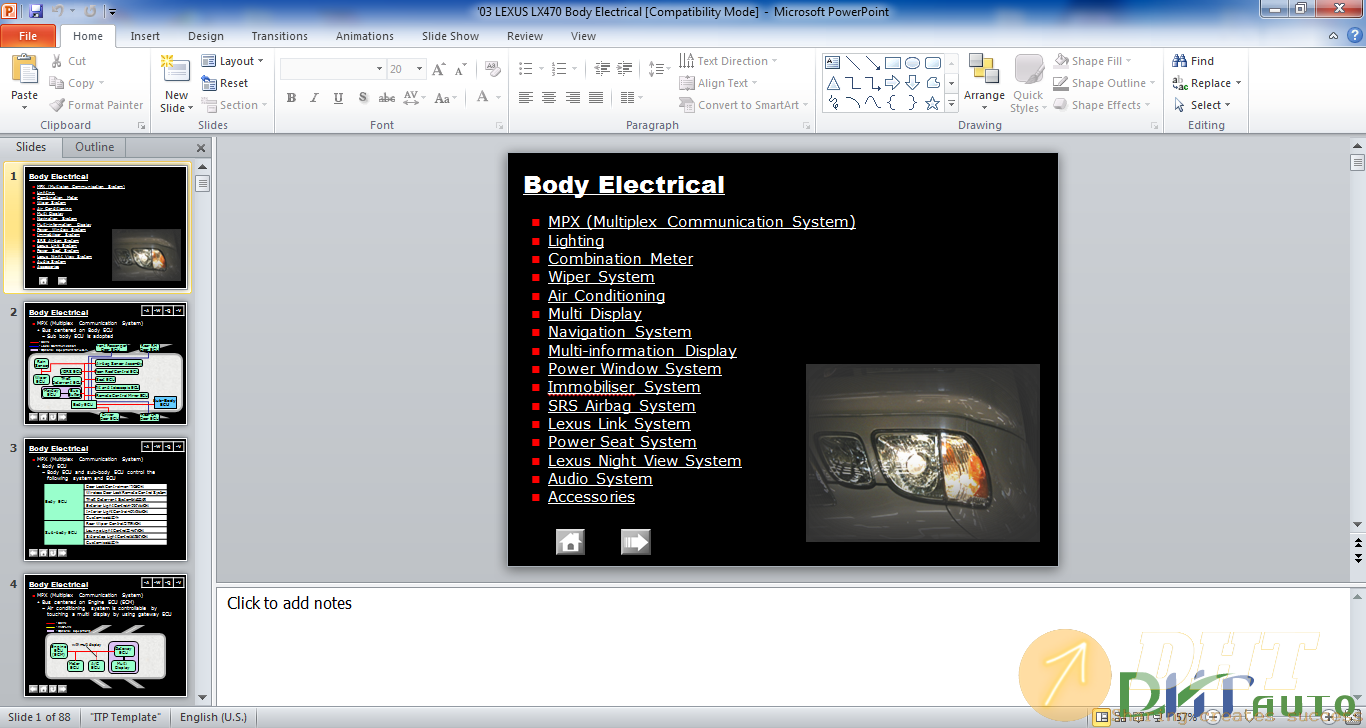Toggle Underline formatting
This screenshot has width=1366, height=728.
[339, 98]
